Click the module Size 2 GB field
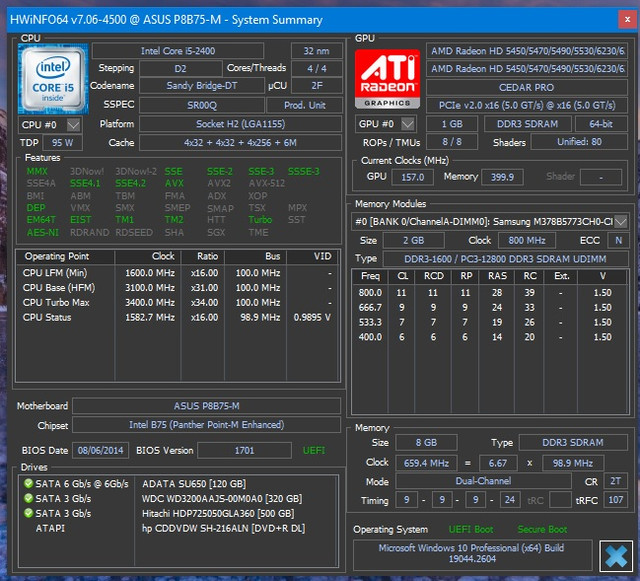The height and width of the screenshot is (581, 640). pyautogui.click(x=413, y=240)
